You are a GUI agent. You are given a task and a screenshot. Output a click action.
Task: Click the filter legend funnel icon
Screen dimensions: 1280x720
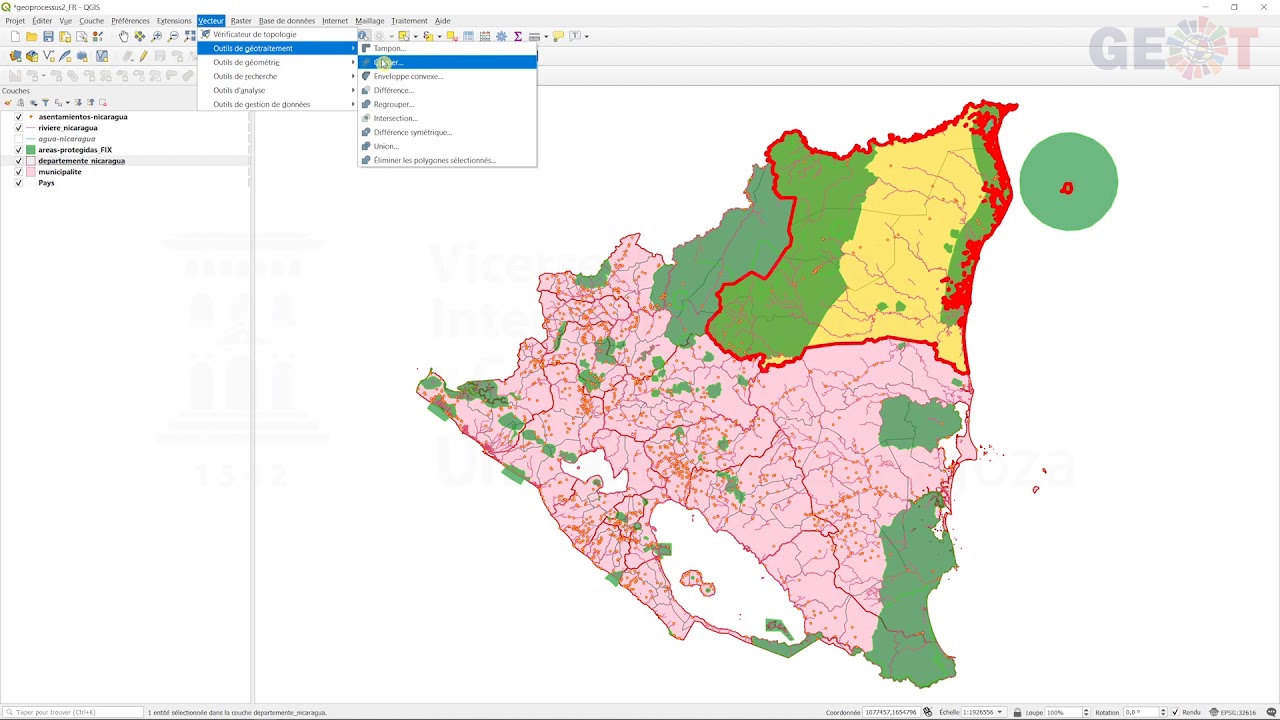coord(45,102)
